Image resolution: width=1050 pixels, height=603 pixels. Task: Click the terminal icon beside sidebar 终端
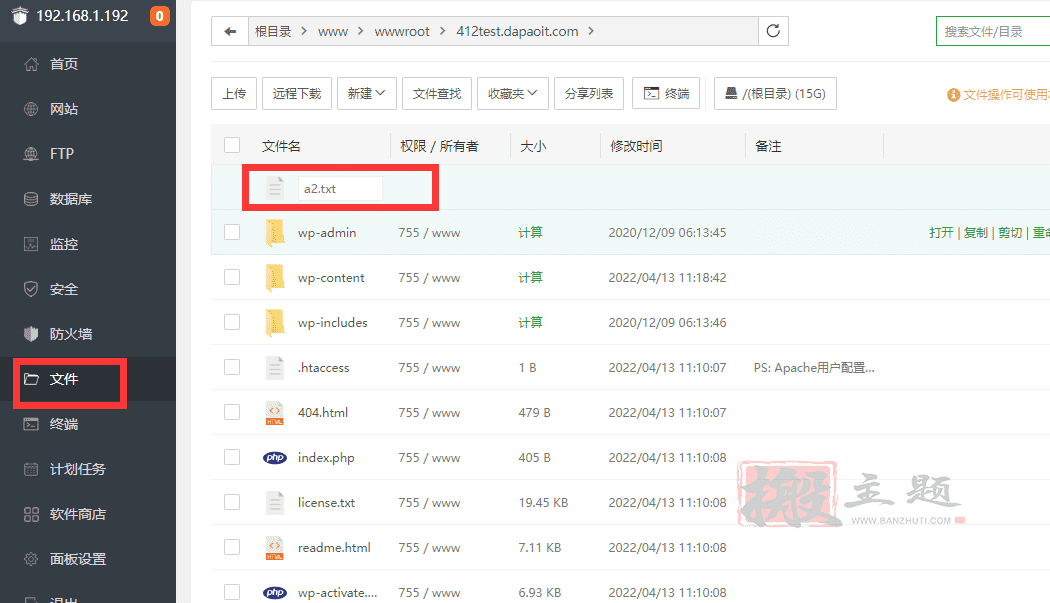pyautogui.click(x=31, y=424)
